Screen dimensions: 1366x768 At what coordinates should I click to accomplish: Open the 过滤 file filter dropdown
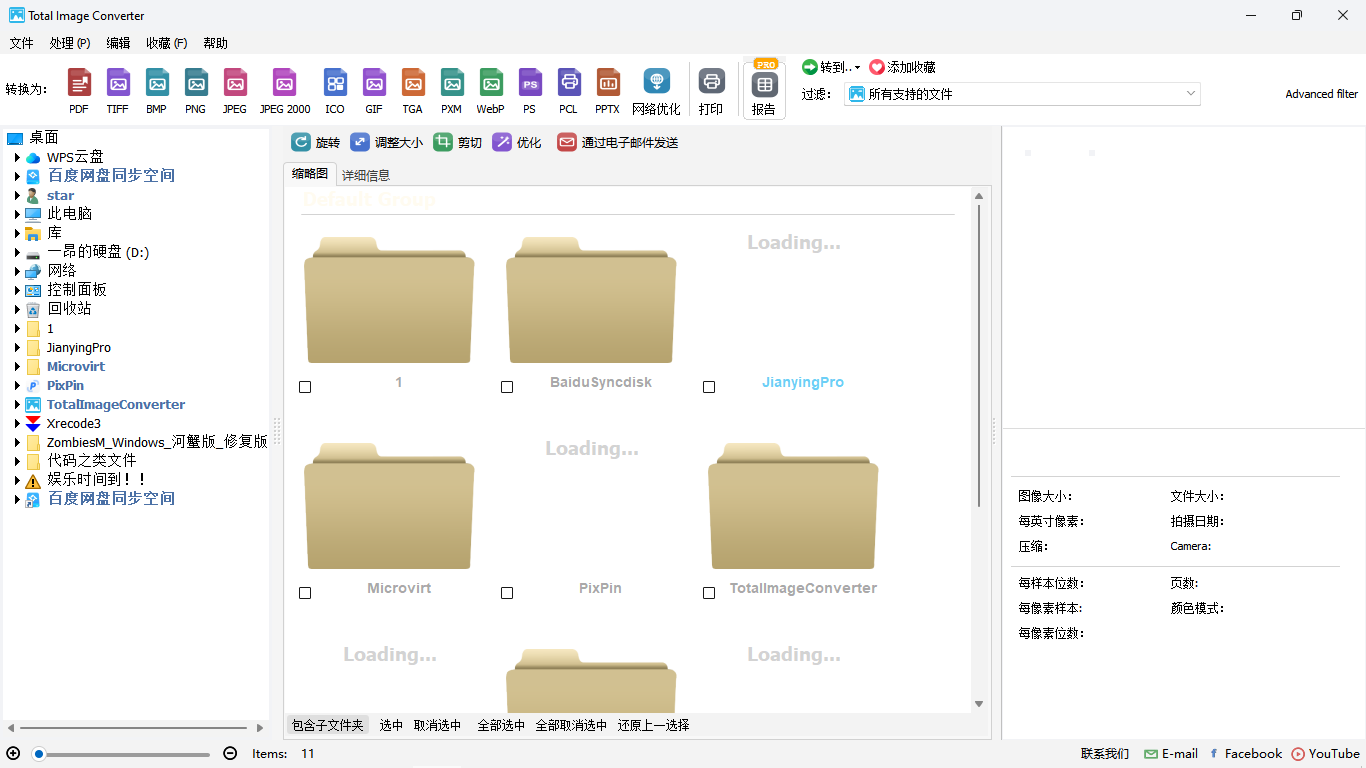[1022, 94]
